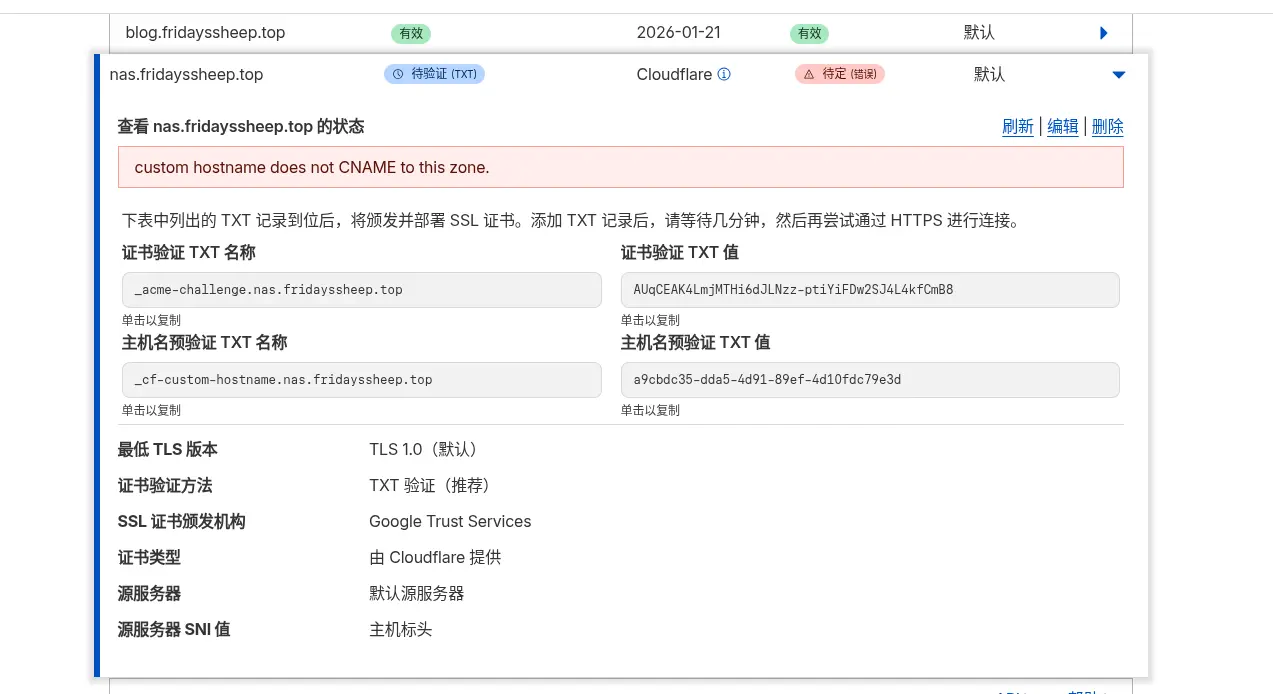The width and height of the screenshot is (1273, 694).
Task: Expand the blog.fridayssheep.top row details
Action: (x=1102, y=33)
